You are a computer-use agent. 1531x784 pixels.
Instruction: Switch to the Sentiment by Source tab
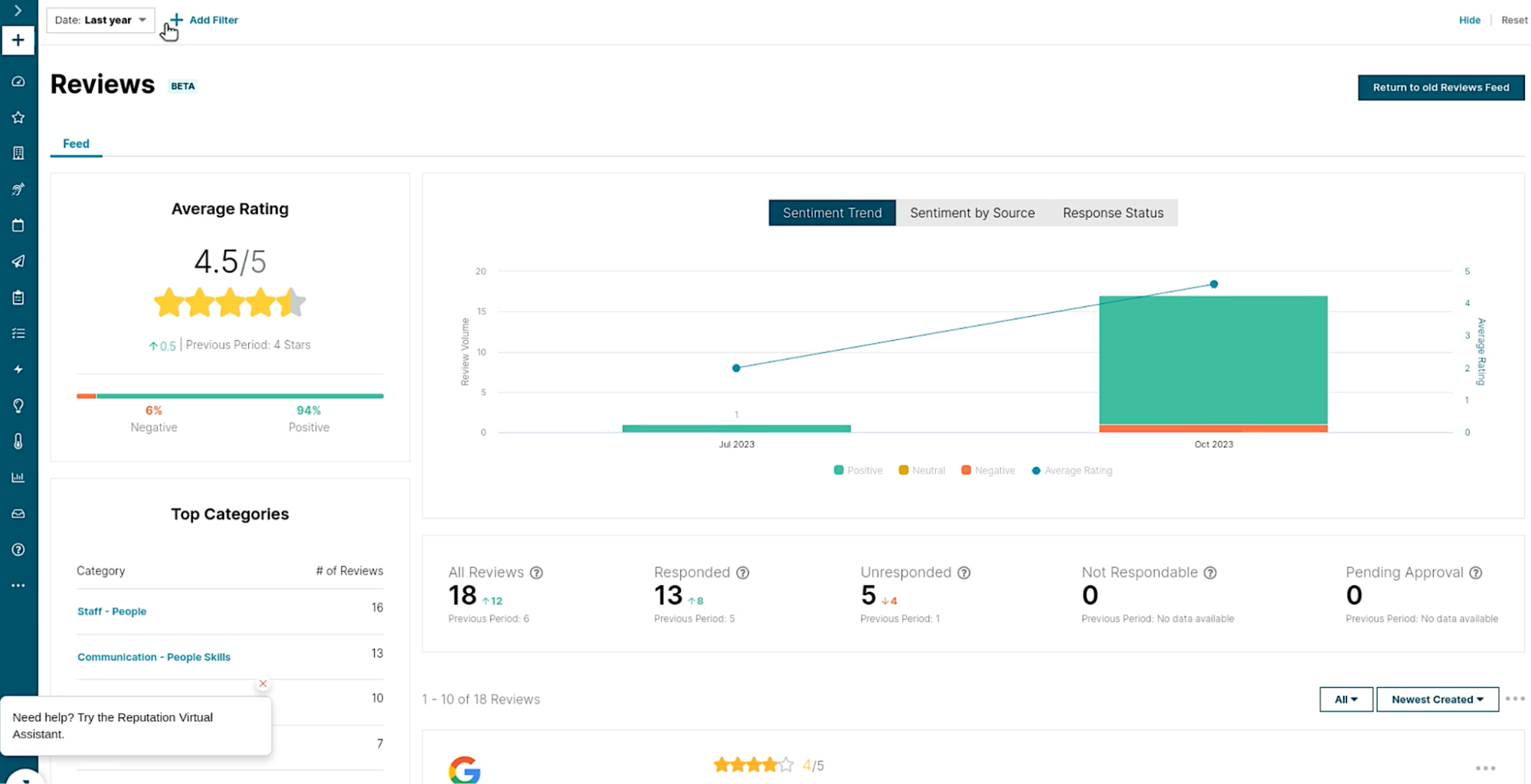[x=971, y=213]
